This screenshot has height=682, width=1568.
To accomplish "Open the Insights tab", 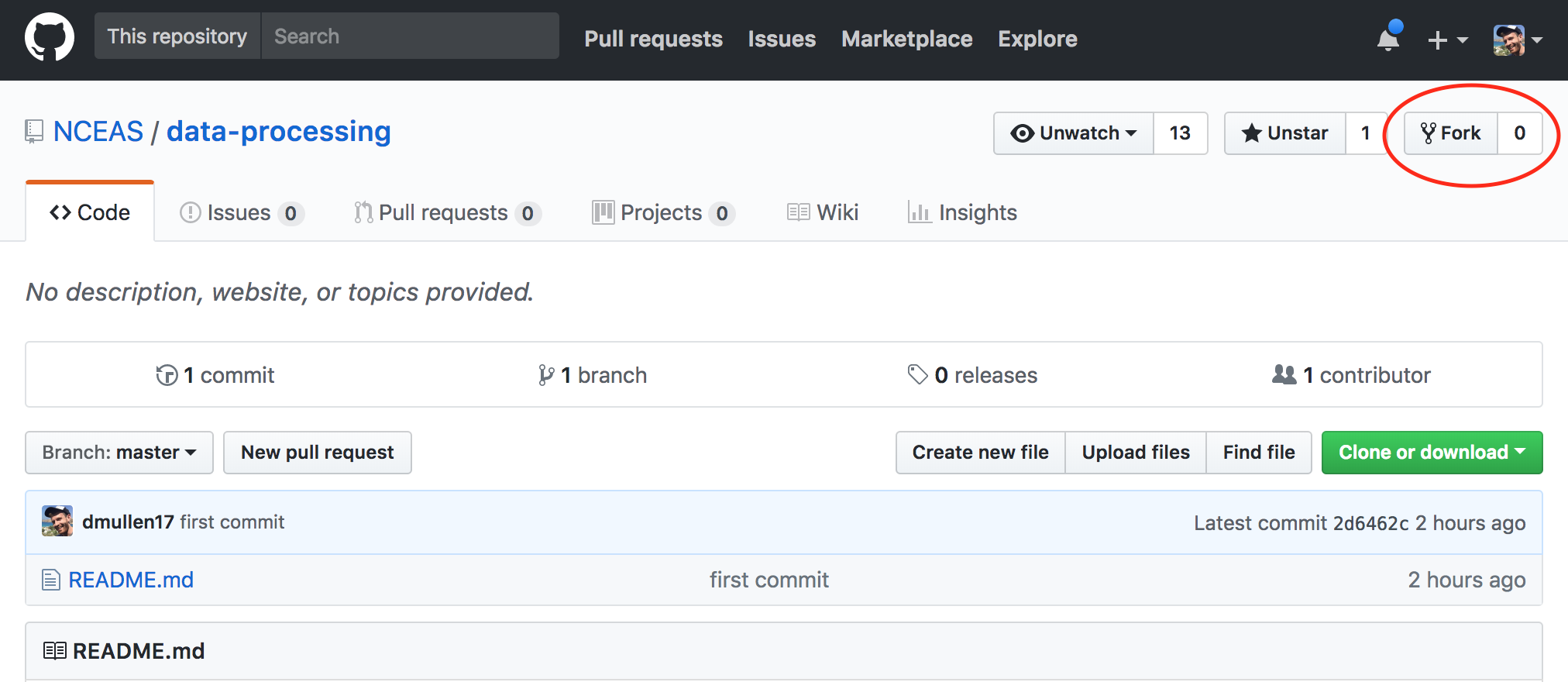I will (x=963, y=212).
